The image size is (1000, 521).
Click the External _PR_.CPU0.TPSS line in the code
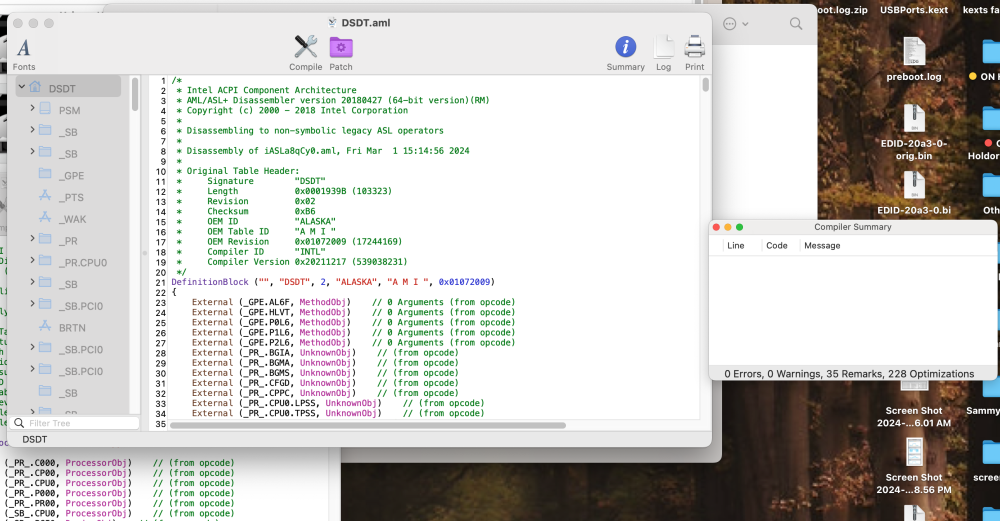click(x=337, y=413)
